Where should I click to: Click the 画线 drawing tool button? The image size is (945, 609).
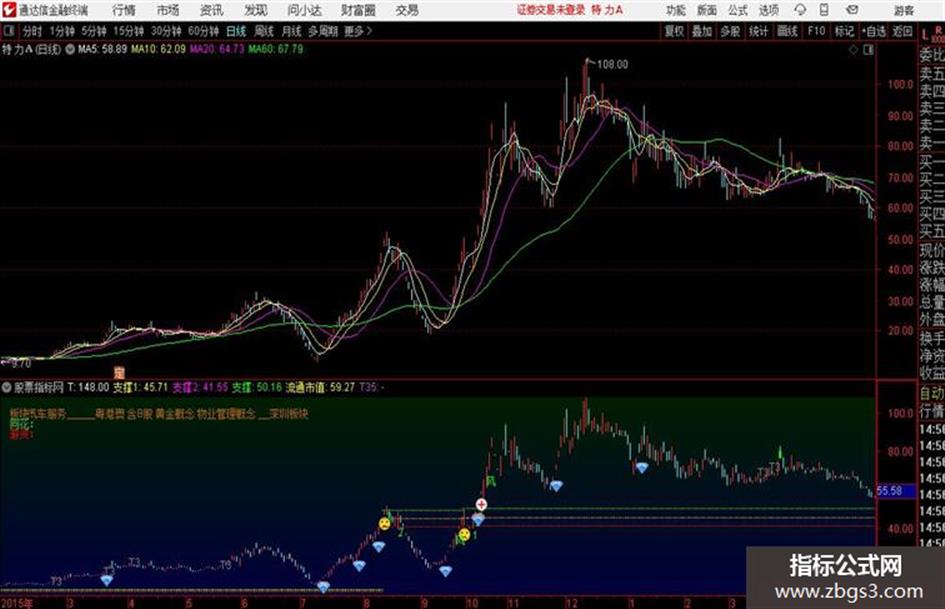tap(787, 31)
